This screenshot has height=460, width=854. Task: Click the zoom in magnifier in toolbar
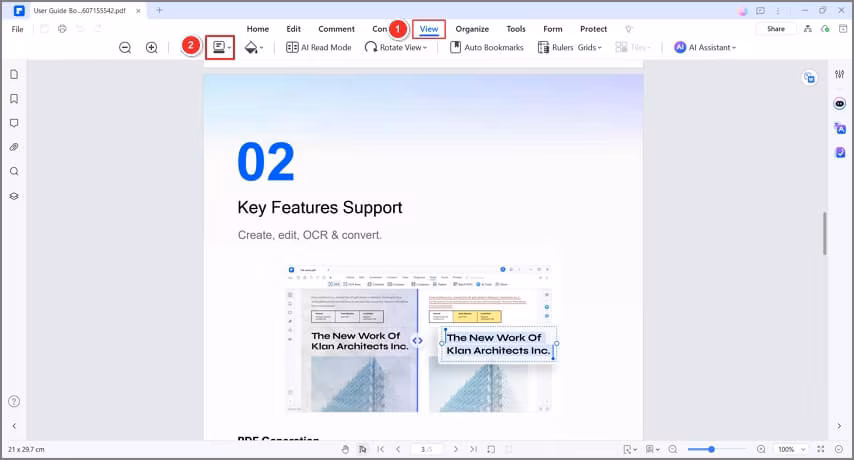coord(151,47)
